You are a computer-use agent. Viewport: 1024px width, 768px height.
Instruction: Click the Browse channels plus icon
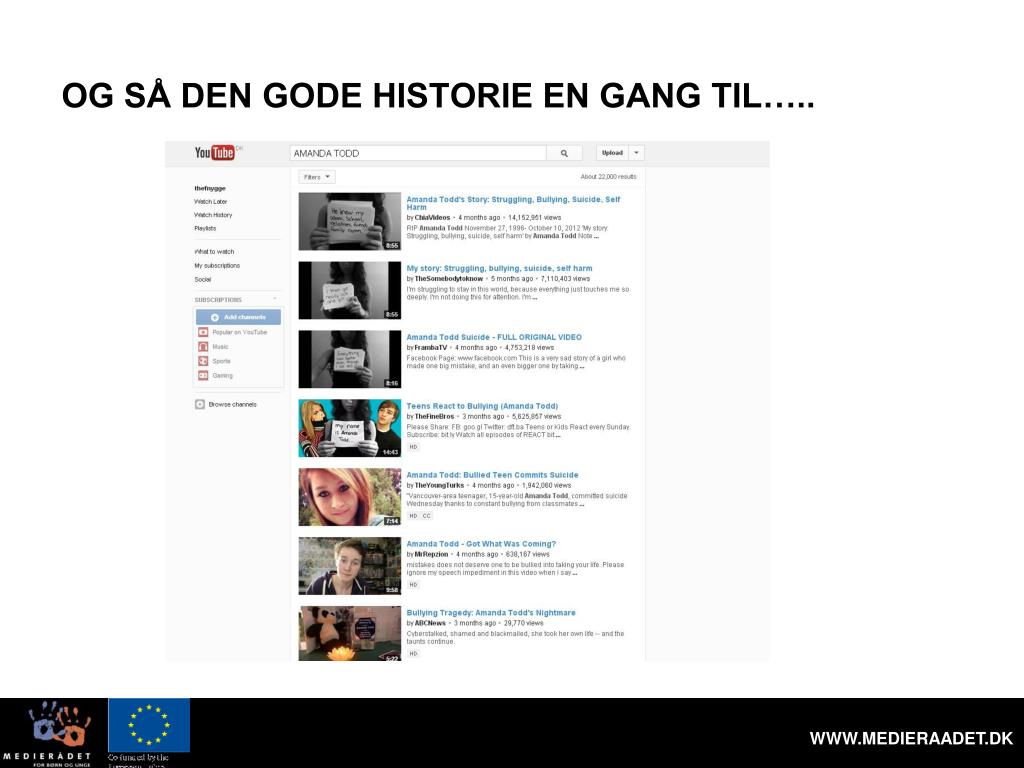(x=200, y=404)
